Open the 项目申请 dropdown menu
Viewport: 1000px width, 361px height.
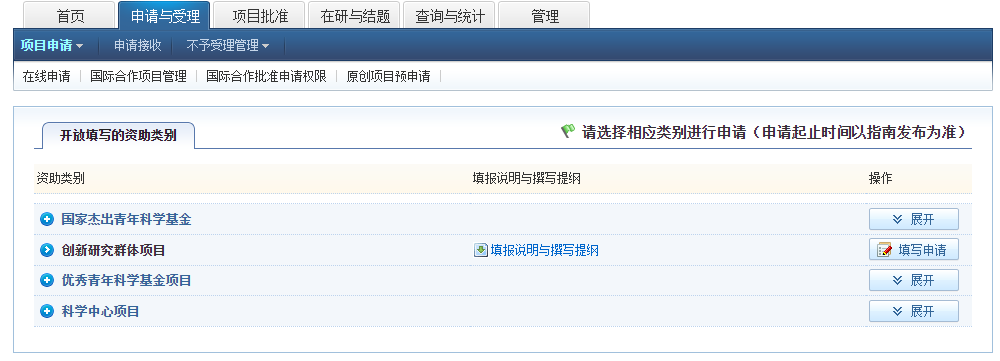tap(52, 45)
